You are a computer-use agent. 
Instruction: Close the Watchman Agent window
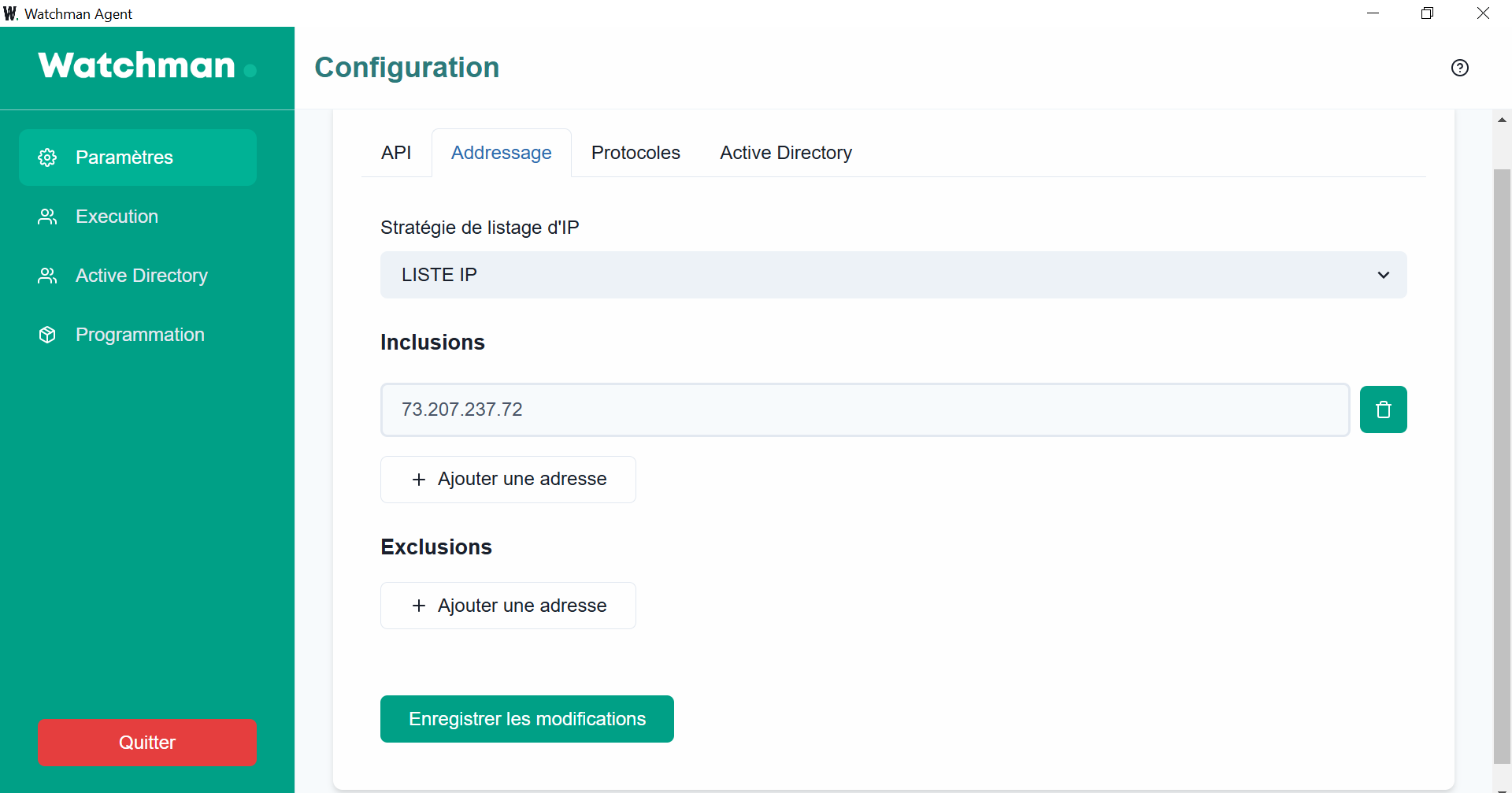click(1483, 13)
